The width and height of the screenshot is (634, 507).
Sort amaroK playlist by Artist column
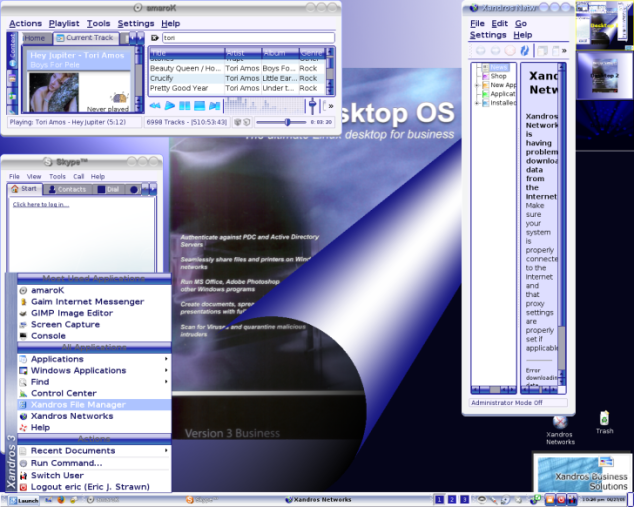243,53
